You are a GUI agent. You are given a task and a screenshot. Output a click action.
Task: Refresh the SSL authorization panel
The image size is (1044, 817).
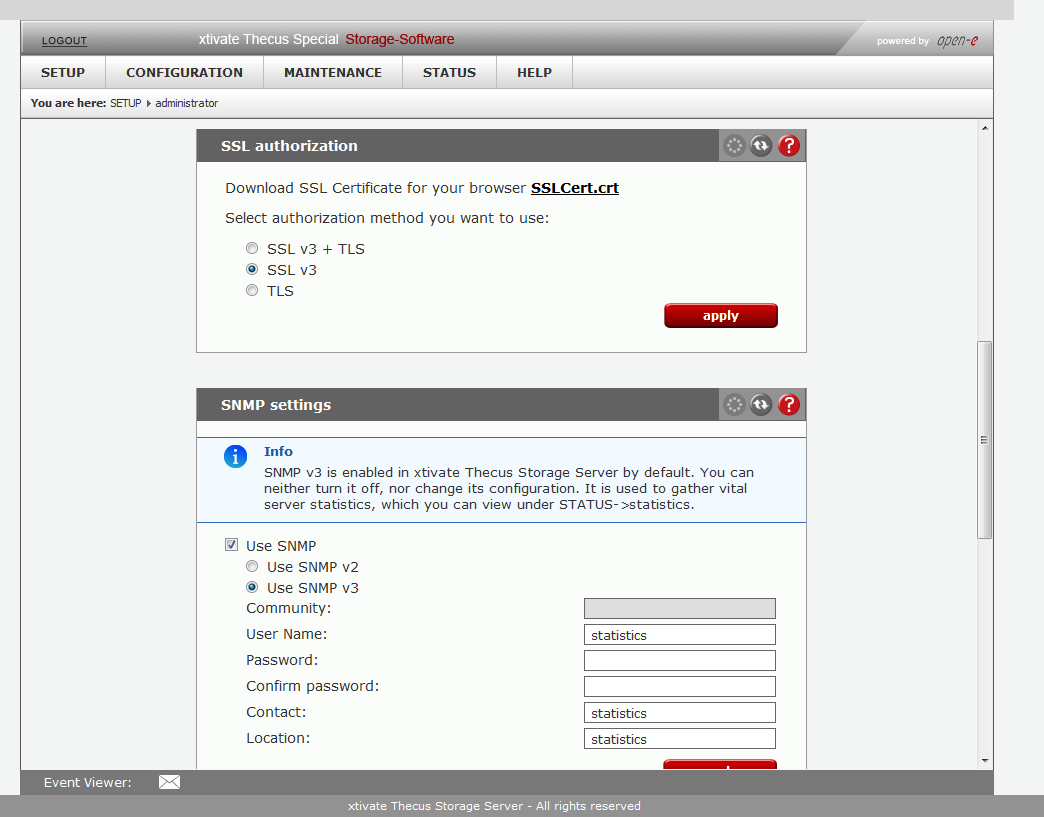pos(761,146)
